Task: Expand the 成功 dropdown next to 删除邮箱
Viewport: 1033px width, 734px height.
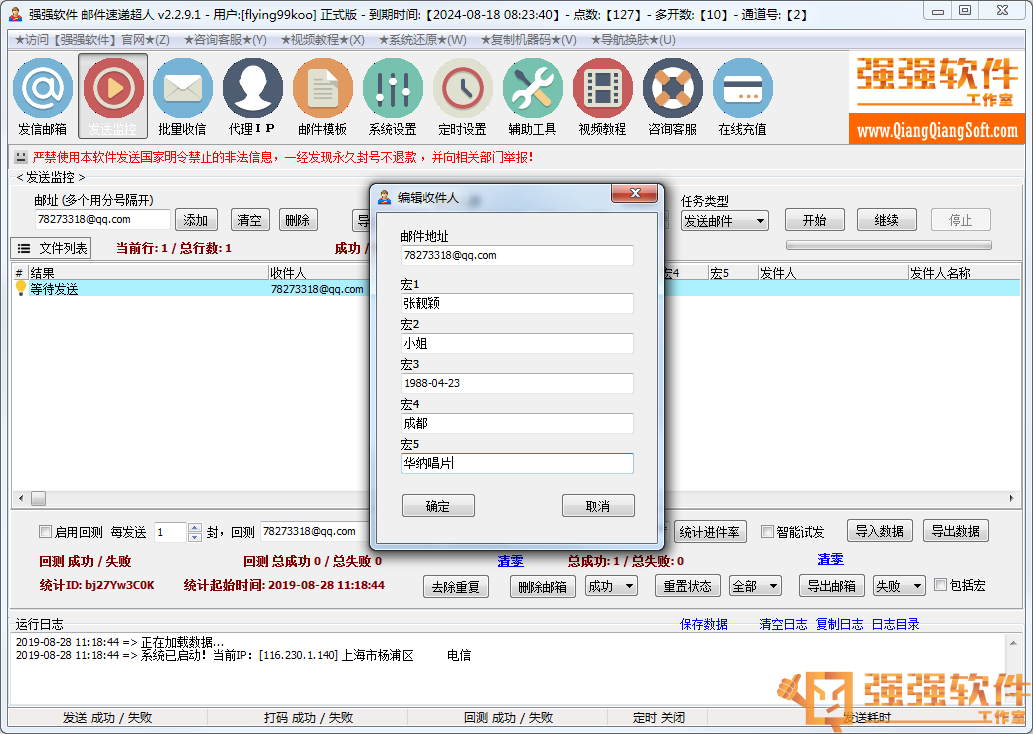Action: tap(611, 586)
